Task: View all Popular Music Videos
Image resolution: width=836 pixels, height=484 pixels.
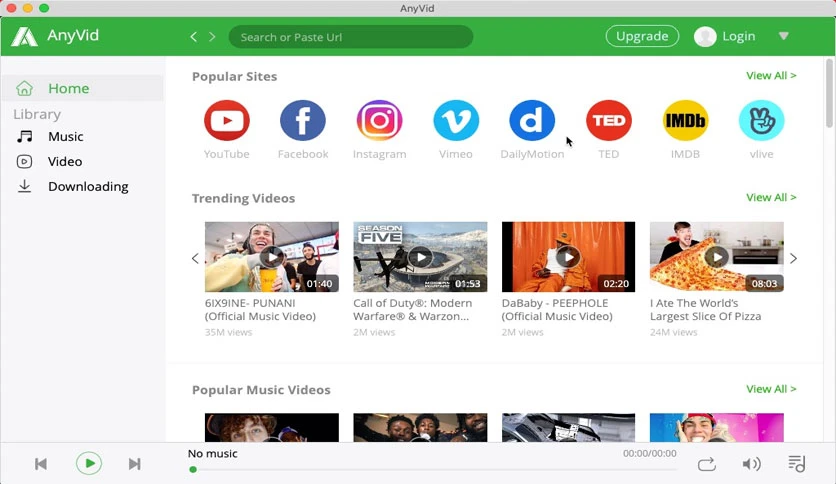Action: 771,389
